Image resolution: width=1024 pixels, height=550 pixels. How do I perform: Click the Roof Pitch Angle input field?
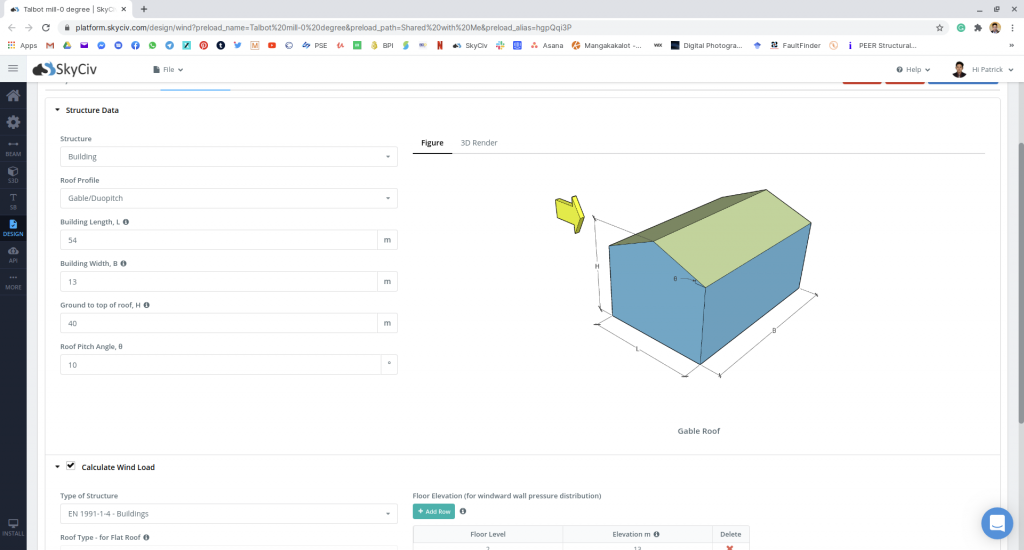coord(219,365)
